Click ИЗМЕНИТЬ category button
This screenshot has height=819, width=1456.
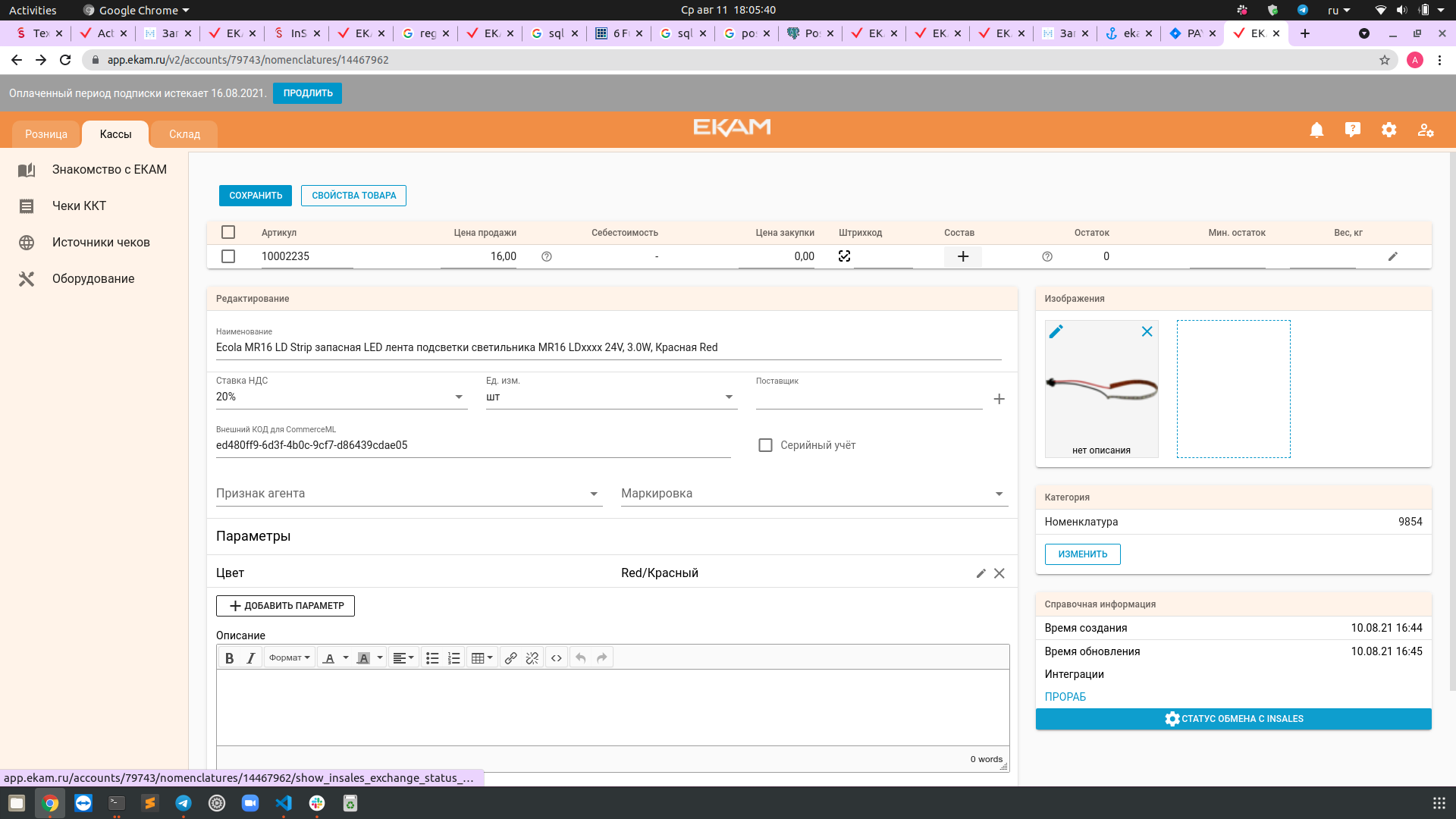pos(1082,554)
